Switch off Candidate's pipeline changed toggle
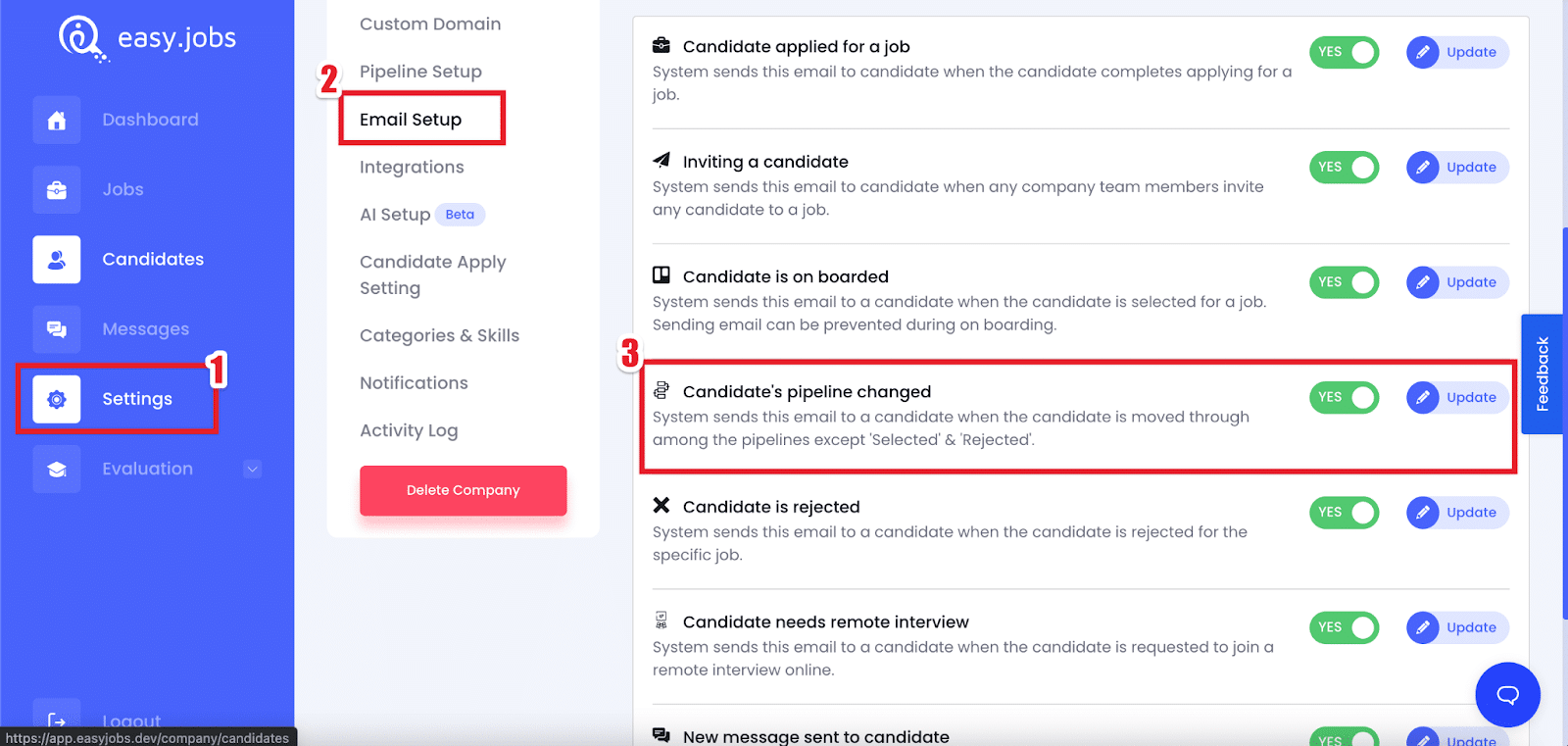Screen dimensions: 1568x746 (1344, 397)
